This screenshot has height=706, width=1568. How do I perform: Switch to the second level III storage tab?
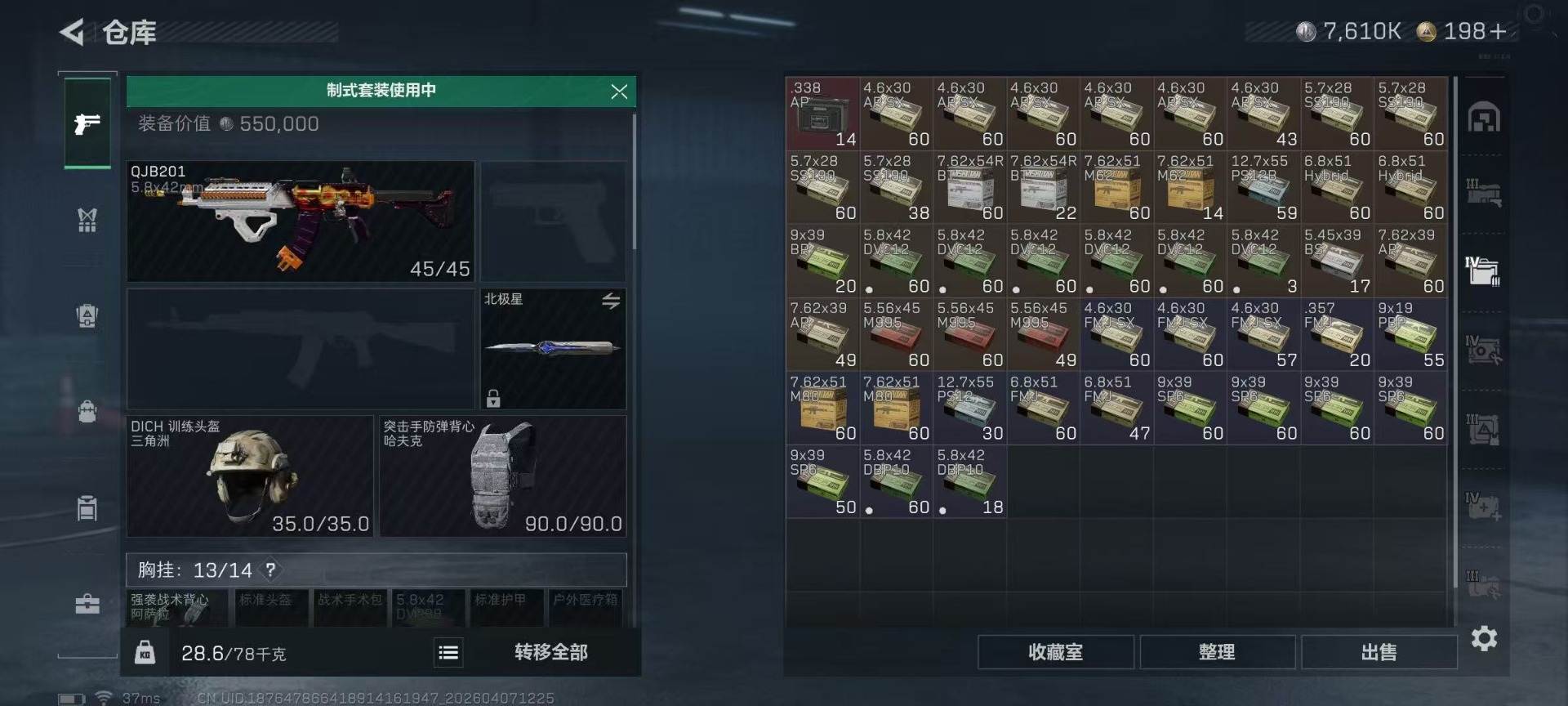pos(1483,427)
